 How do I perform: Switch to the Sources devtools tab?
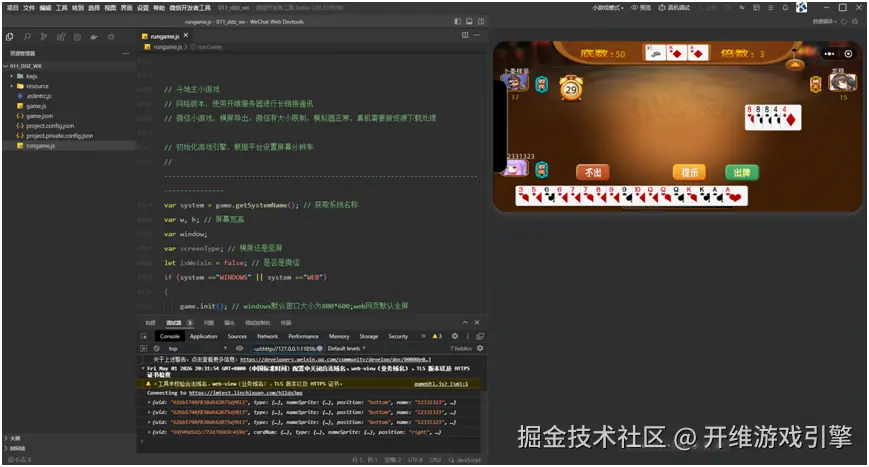(237, 336)
